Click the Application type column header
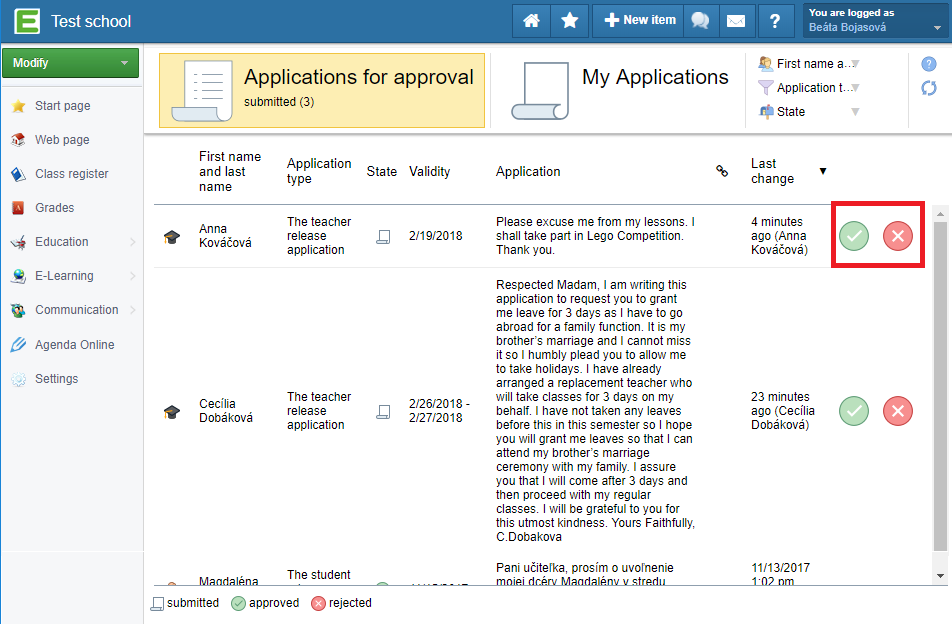952x624 pixels. point(319,171)
